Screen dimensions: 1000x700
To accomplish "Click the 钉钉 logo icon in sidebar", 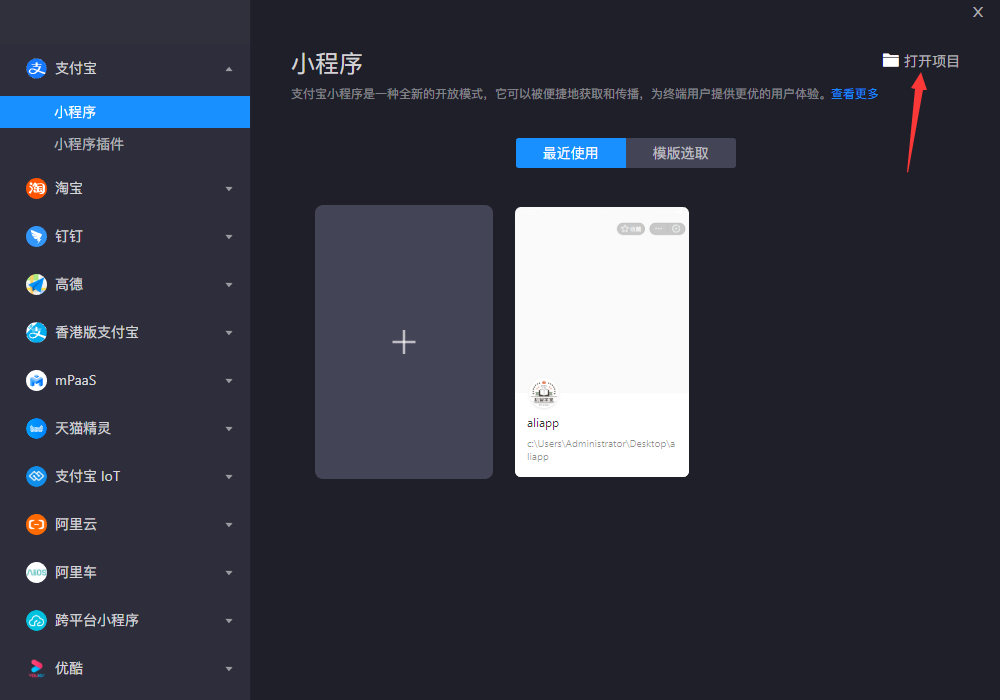I will pos(36,236).
